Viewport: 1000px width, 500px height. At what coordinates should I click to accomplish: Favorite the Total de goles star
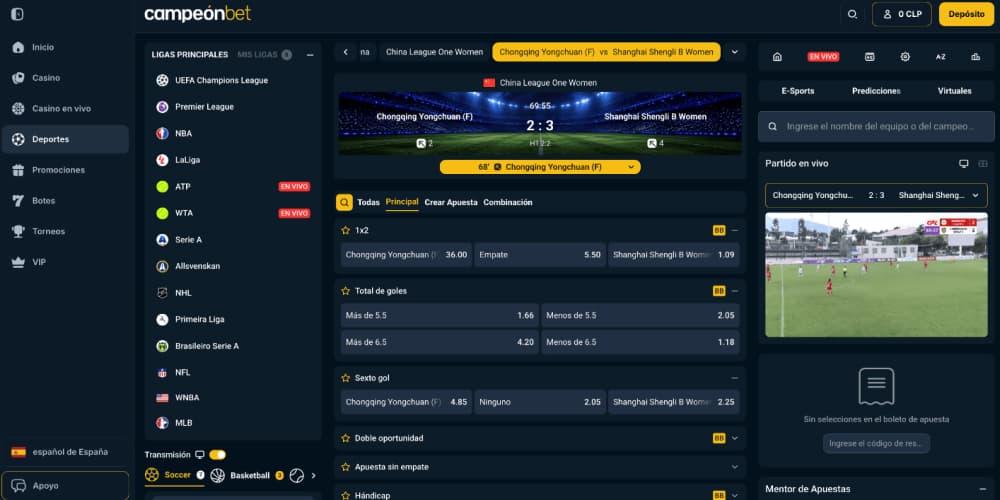[x=346, y=291]
